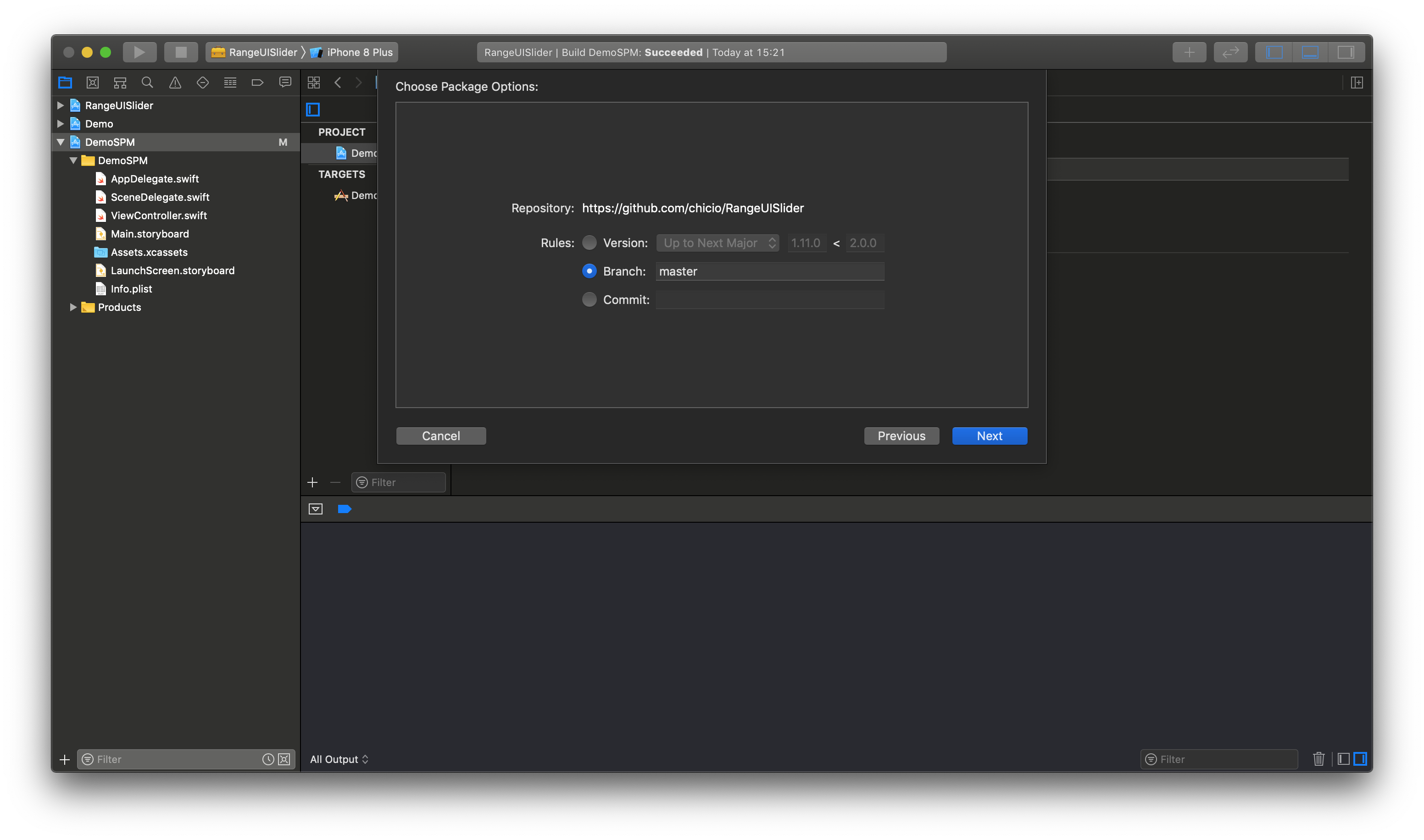Screen dimensions: 1424x840
Task: Select the Branch rule radio button
Action: [x=590, y=271]
